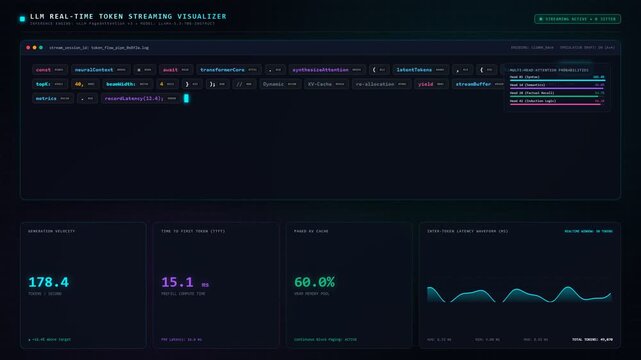Click the cyan blinking cursor after recordLatency
This screenshot has width=641, height=360.
(186, 98)
